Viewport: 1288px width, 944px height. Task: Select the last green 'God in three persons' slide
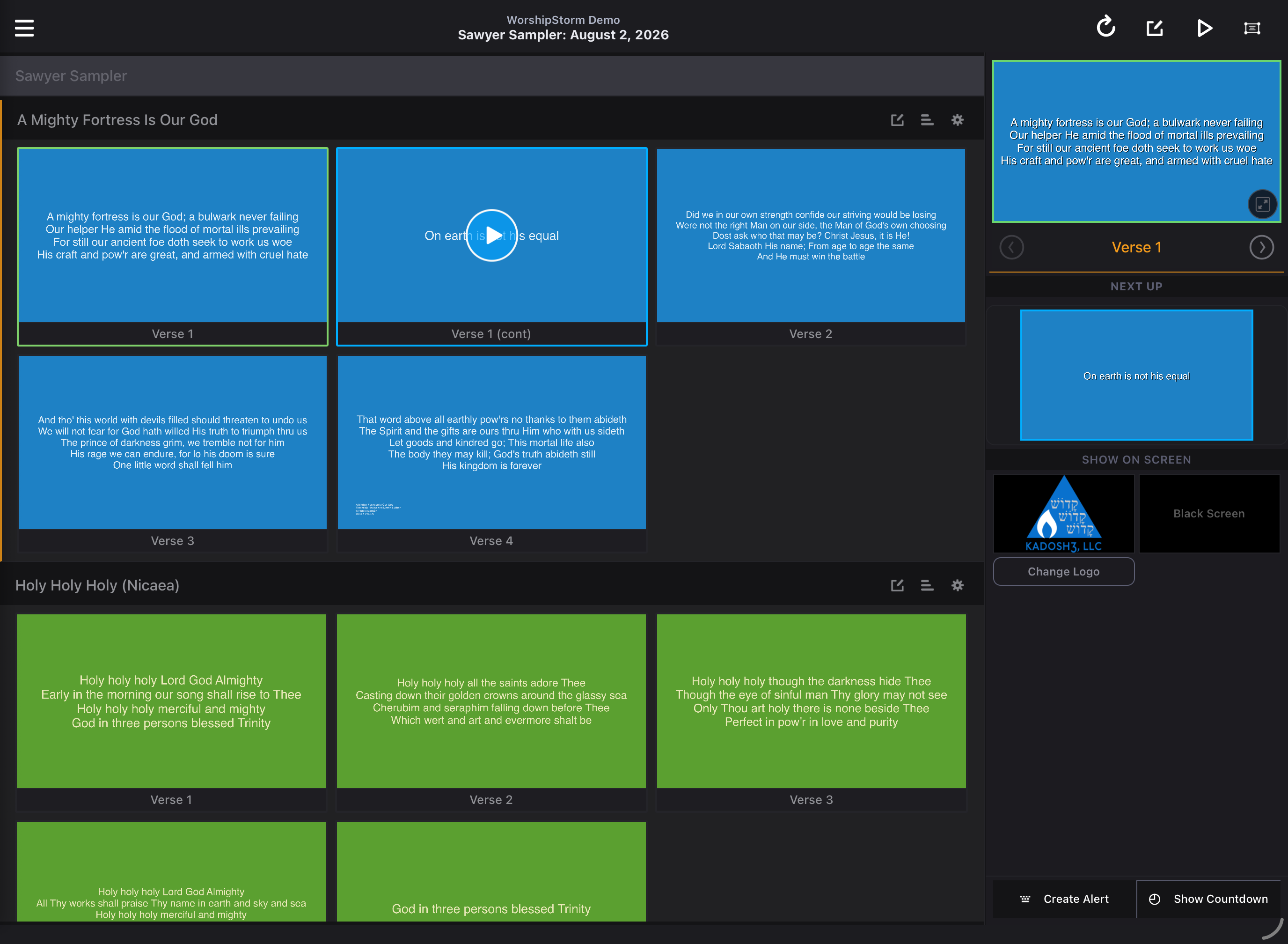click(491, 871)
